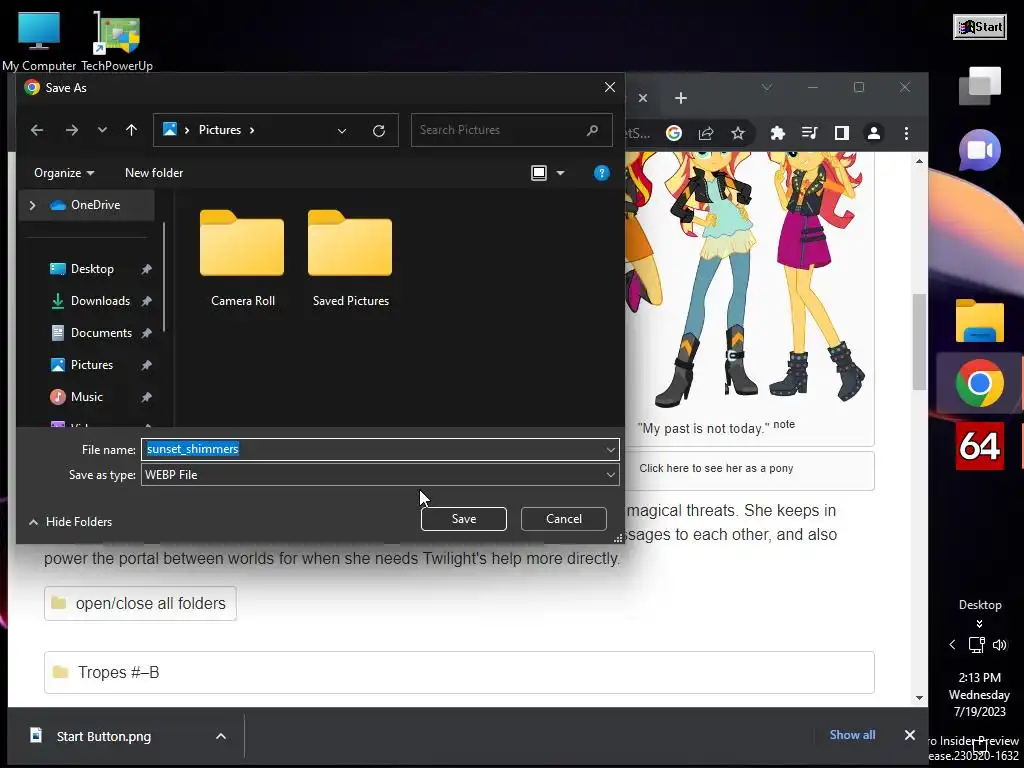Toggle Chrome side panel

click(842, 133)
